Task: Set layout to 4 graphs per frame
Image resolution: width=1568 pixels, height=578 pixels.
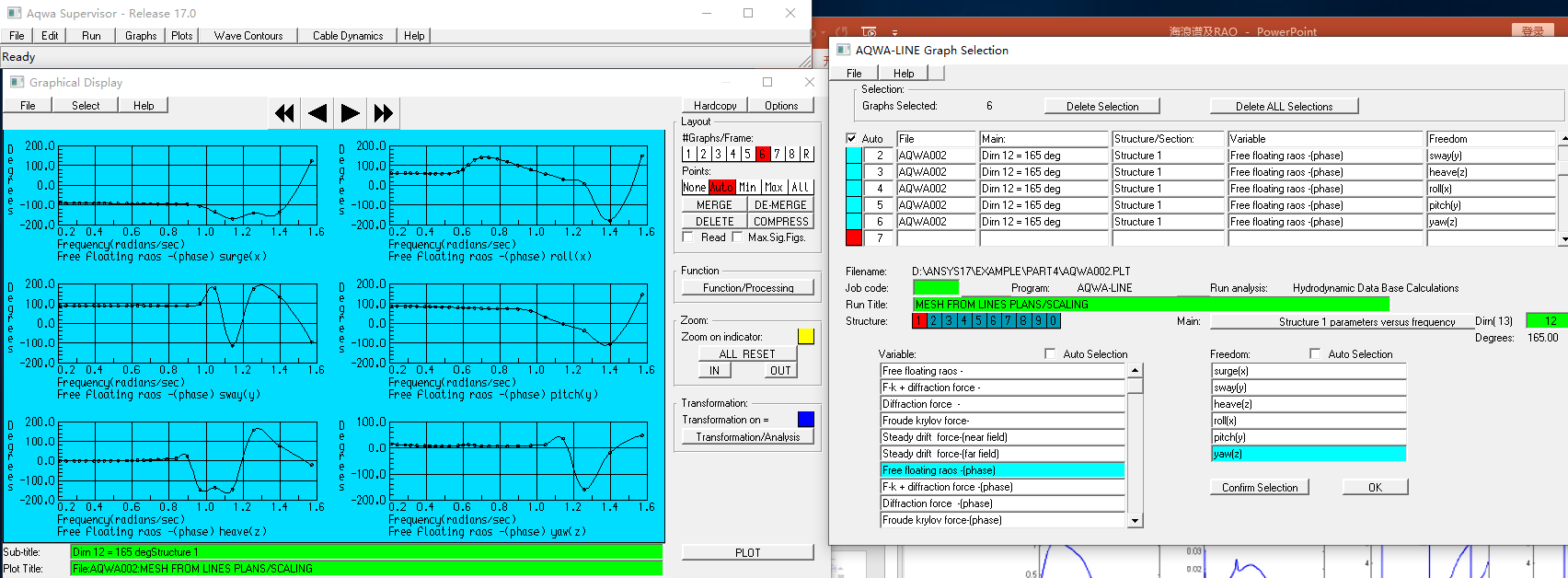Action: (732, 154)
